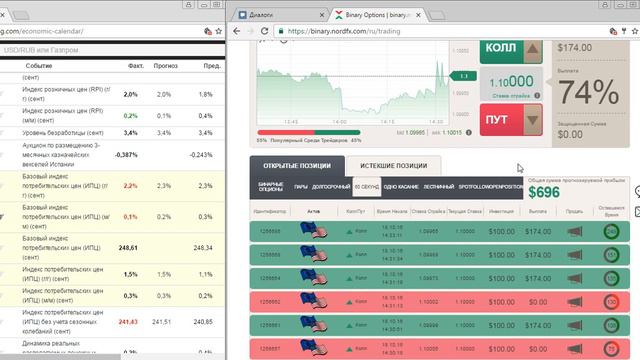Click the 248,61 actual value
This screenshot has width=640, height=360.
pos(128,248)
